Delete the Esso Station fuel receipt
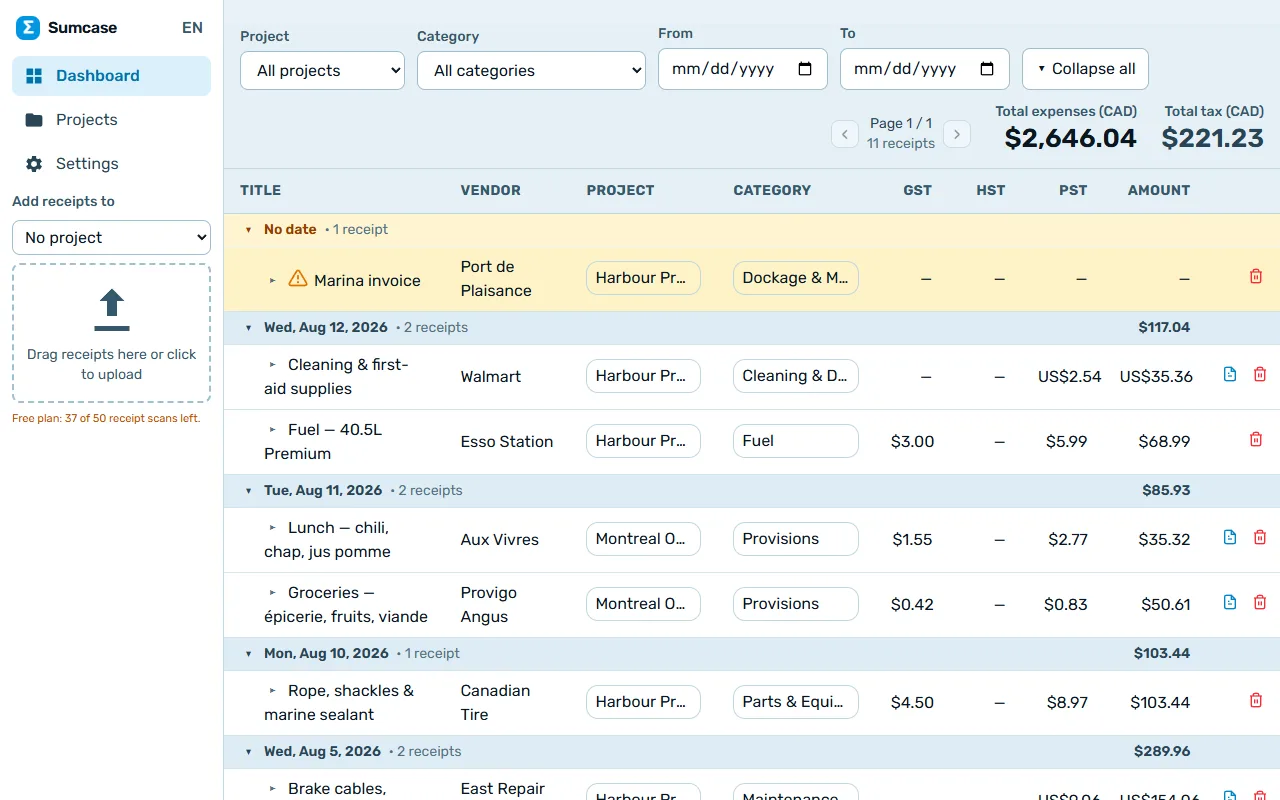The image size is (1280, 800). pyautogui.click(x=1256, y=439)
